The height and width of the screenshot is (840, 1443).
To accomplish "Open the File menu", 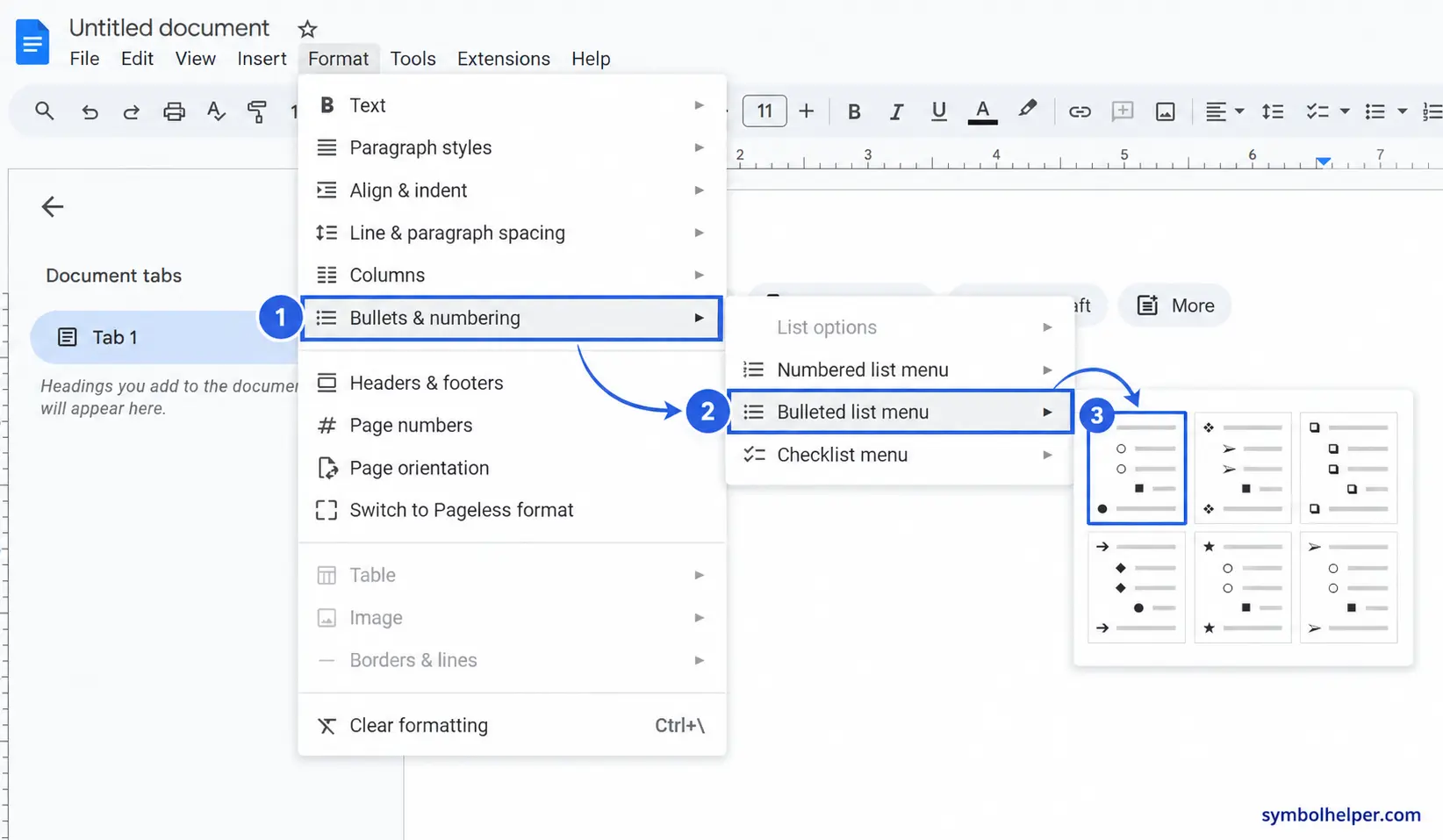I will (x=84, y=59).
